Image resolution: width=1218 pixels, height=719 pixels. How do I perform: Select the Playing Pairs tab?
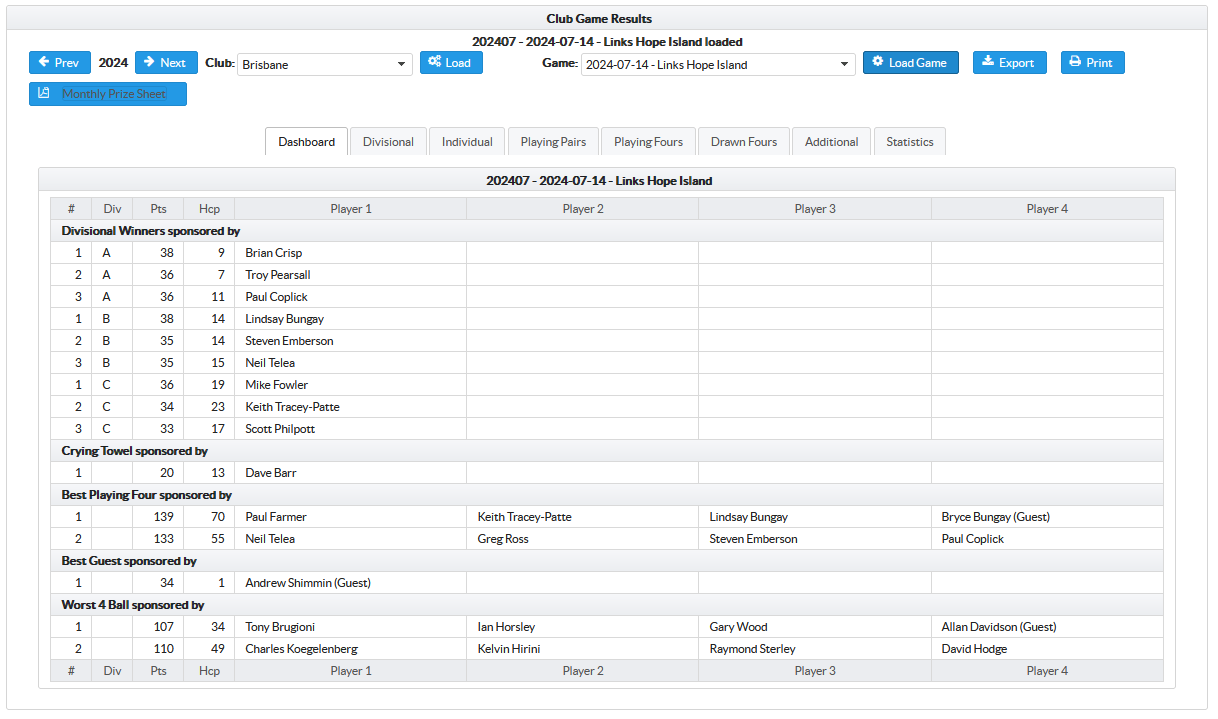[x=553, y=142]
